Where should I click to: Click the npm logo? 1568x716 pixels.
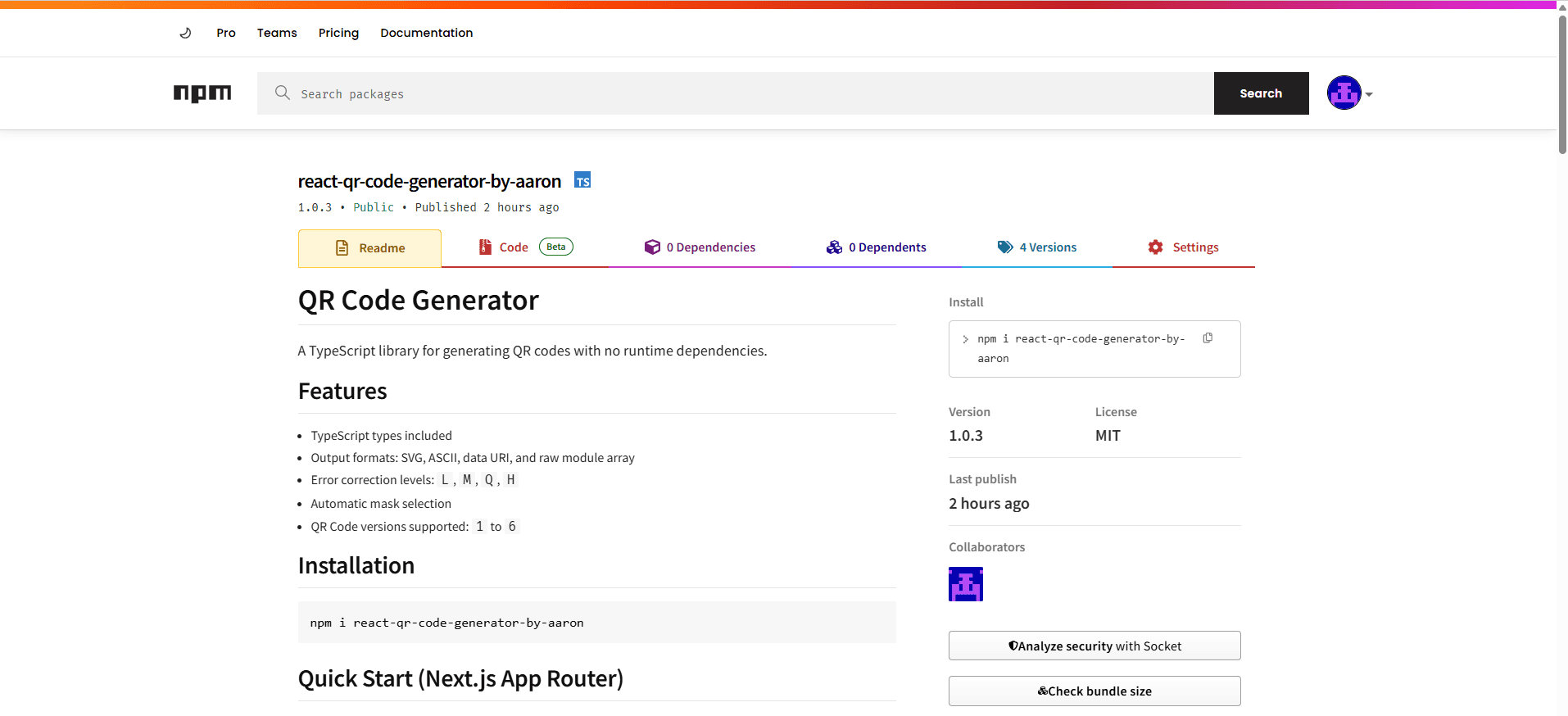point(202,93)
